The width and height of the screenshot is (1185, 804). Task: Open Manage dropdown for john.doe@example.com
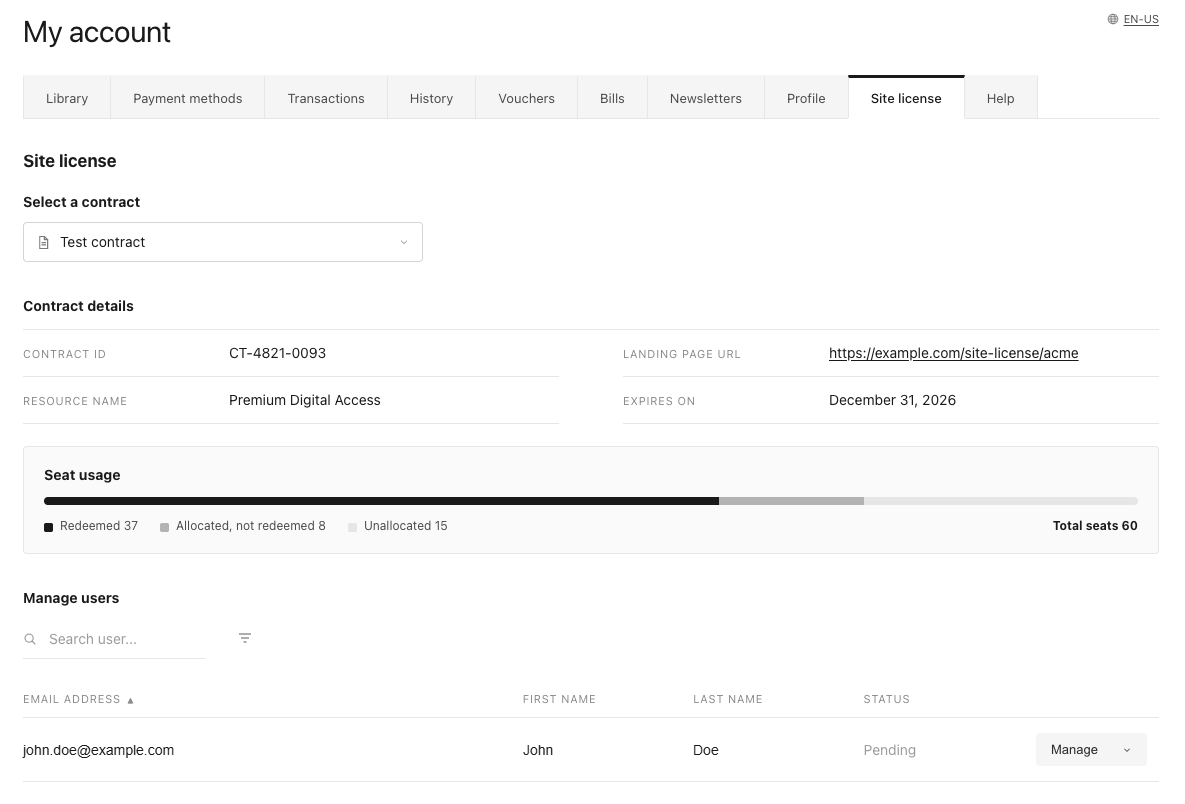point(1091,750)
